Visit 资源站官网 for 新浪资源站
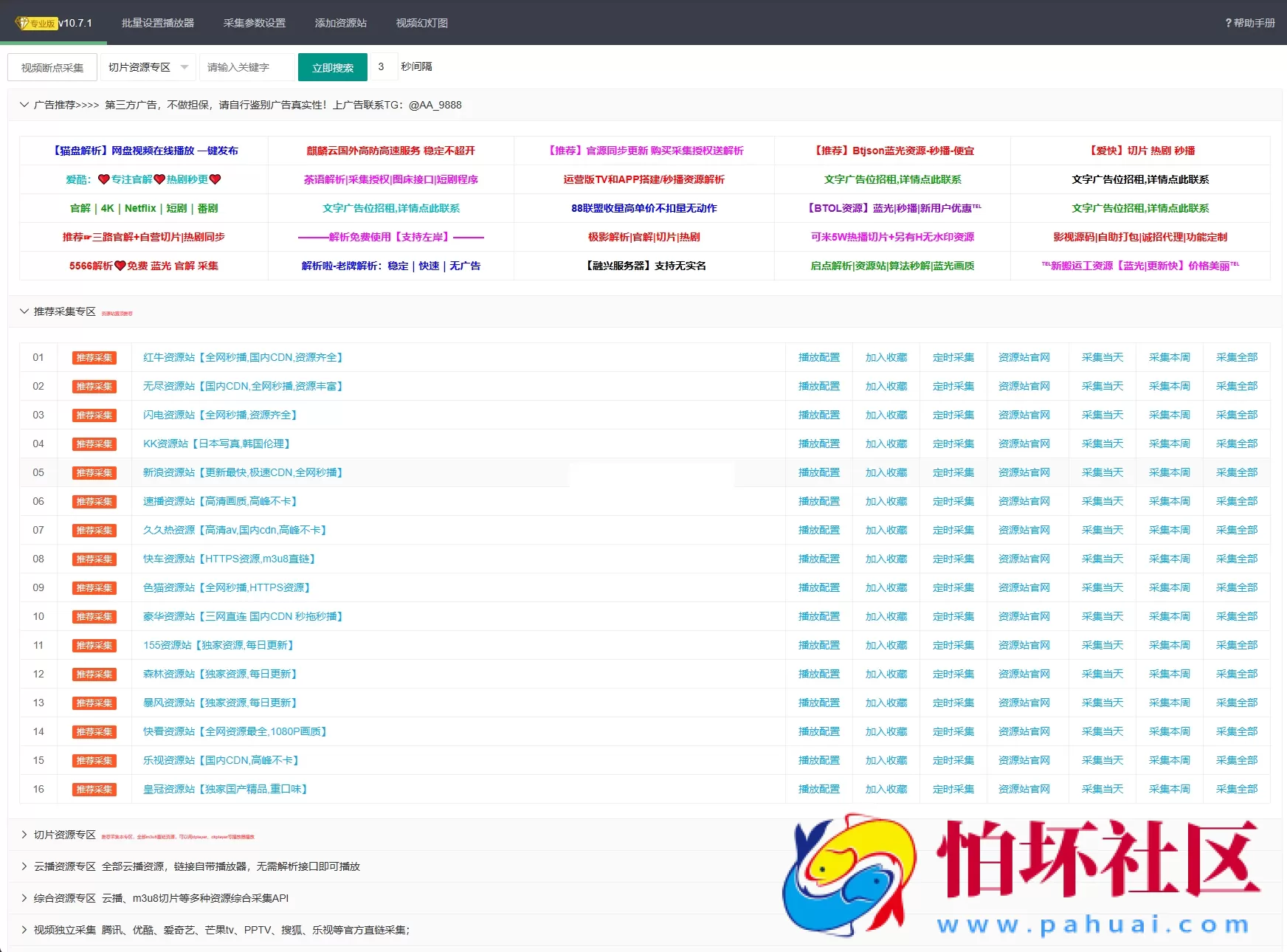This screenshot has width=1287, height=952. [1025, 472]
